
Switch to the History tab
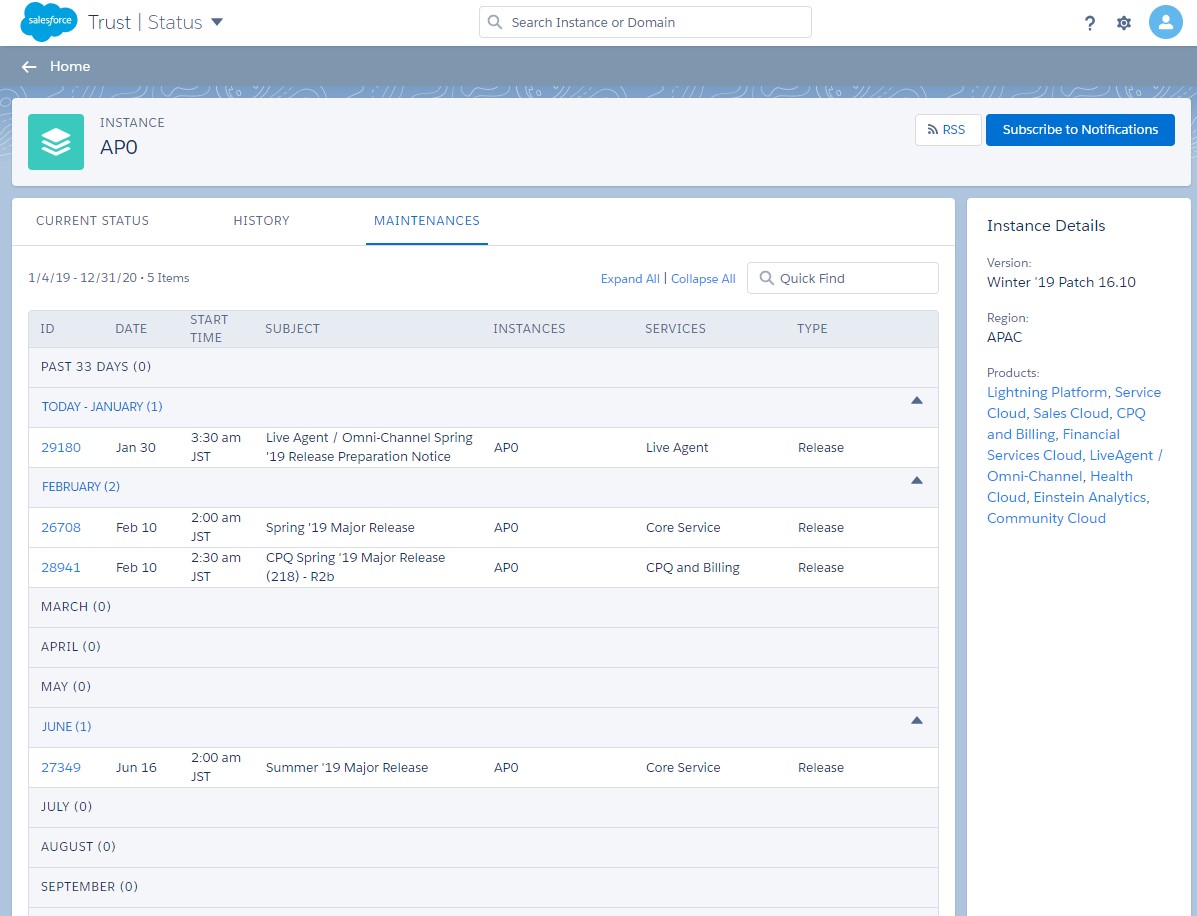pos(261,221)
